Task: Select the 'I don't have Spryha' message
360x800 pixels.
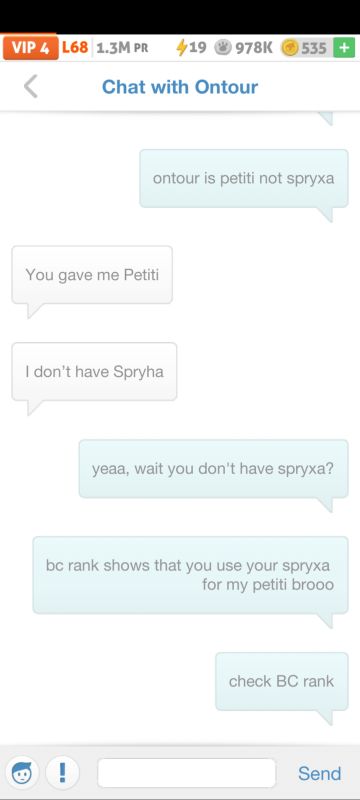Action: coord(94,371)
